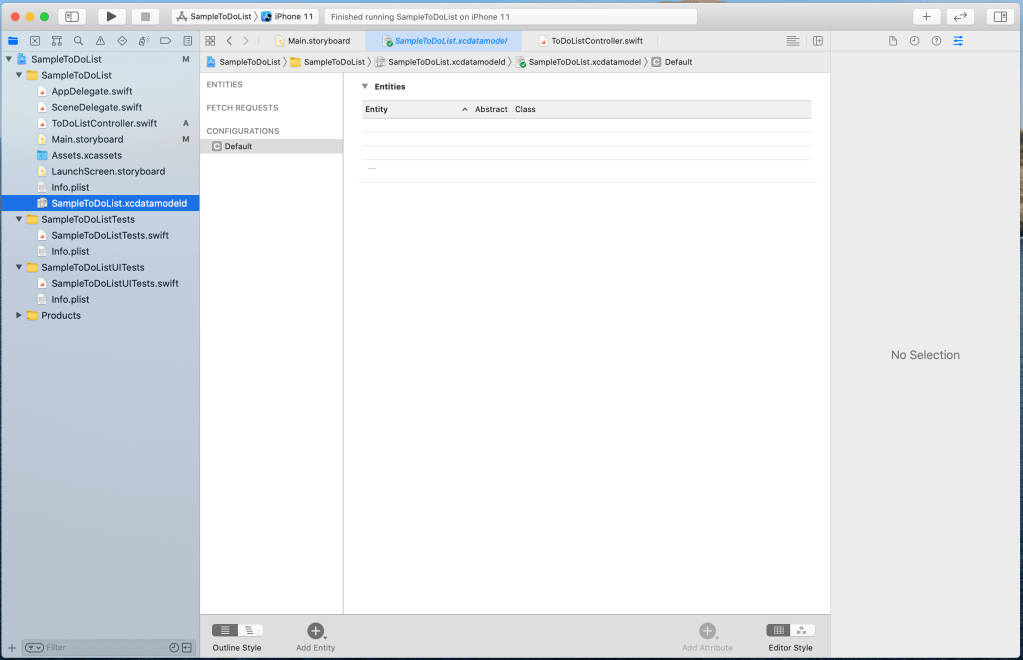Open the Issue navigator warning icon
1023x660 pixels.
point(100,41)
